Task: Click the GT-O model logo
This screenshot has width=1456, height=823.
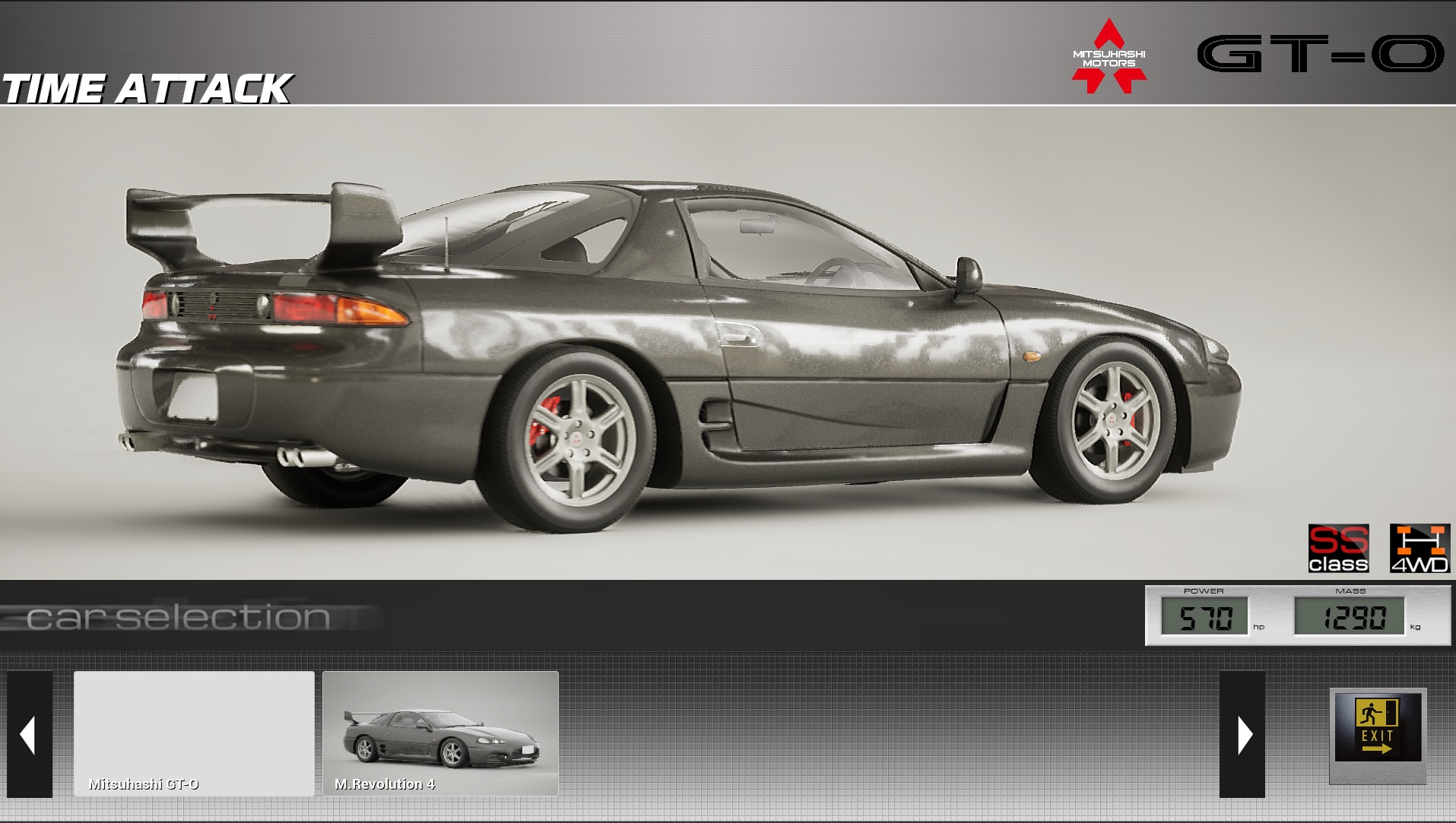Action: [x=1321, y=54]
